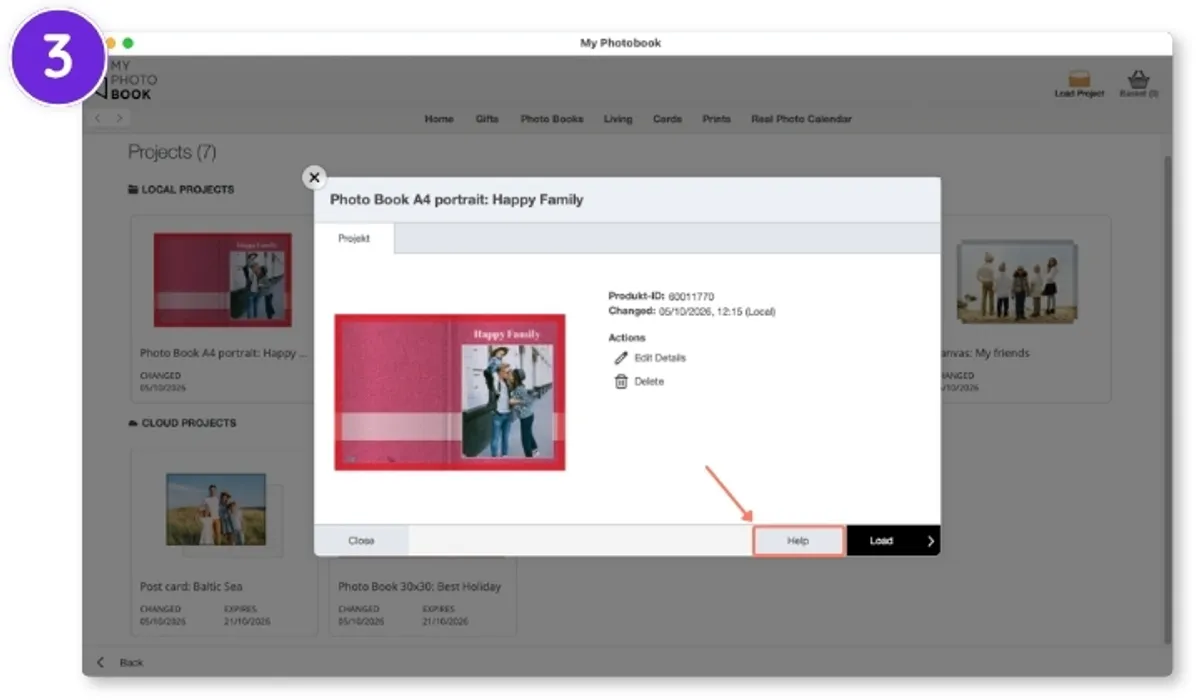Open the Basket icon
This screenshot has height=700, width=1200.
coord(1138,79)
